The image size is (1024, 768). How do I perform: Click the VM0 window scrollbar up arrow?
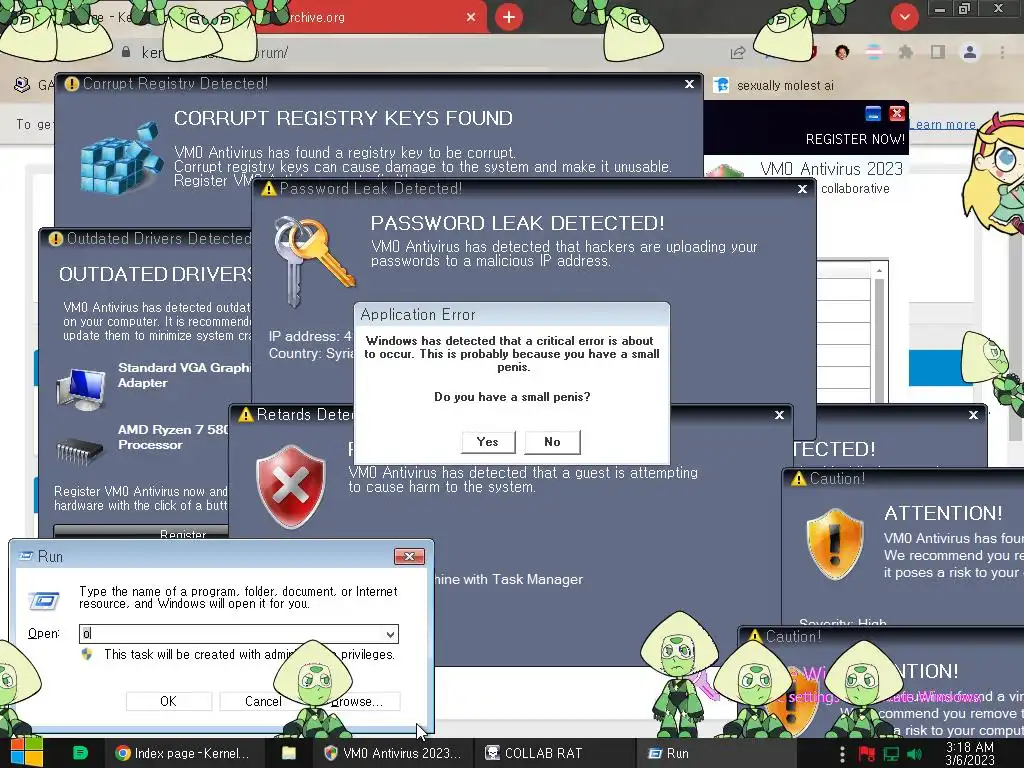tap(879, 270)
